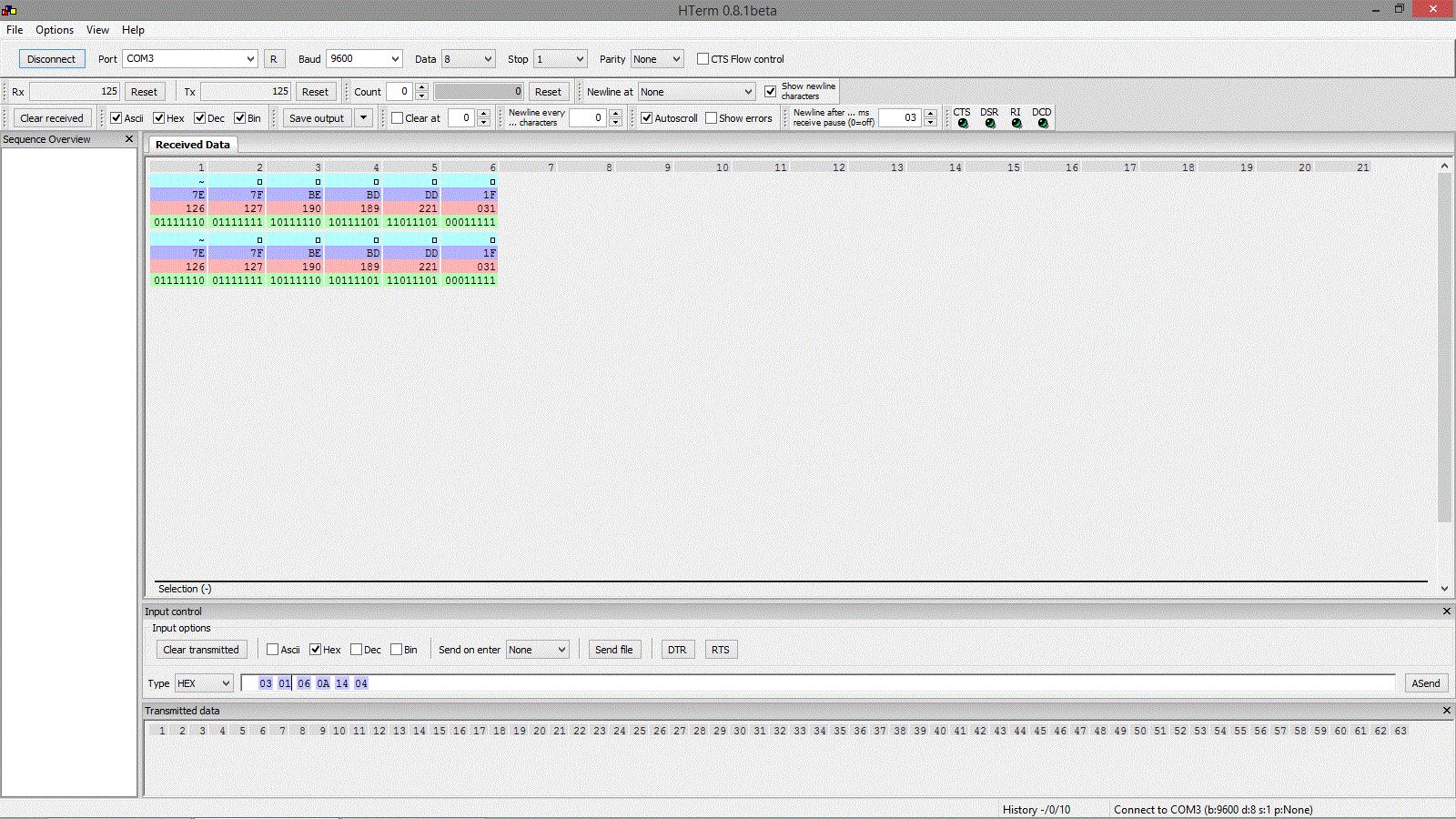Click the Count spinner arrows

coord(421,92)
